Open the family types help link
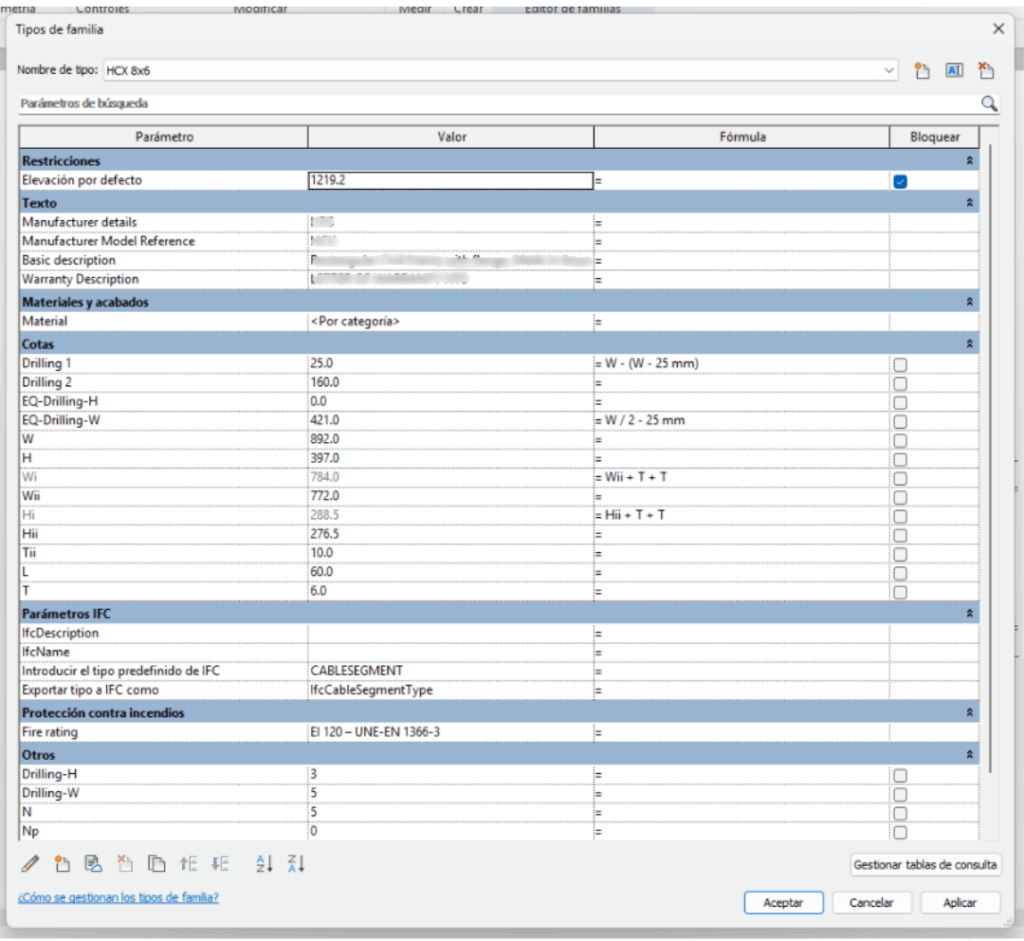This screenshot has height=941, width=1024. [118, 897]
